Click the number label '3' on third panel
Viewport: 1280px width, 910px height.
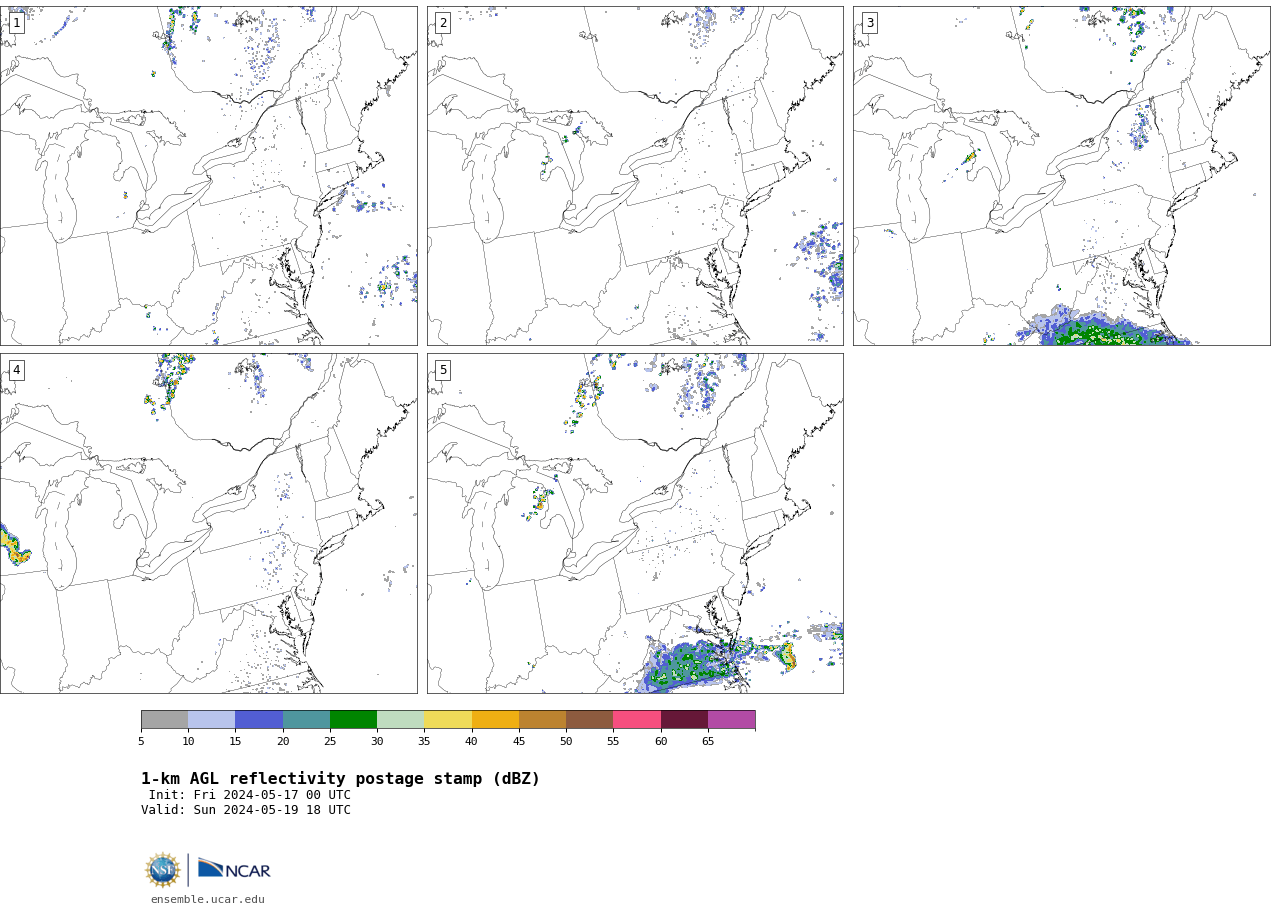pyautogui.click(x=869, y=23)
